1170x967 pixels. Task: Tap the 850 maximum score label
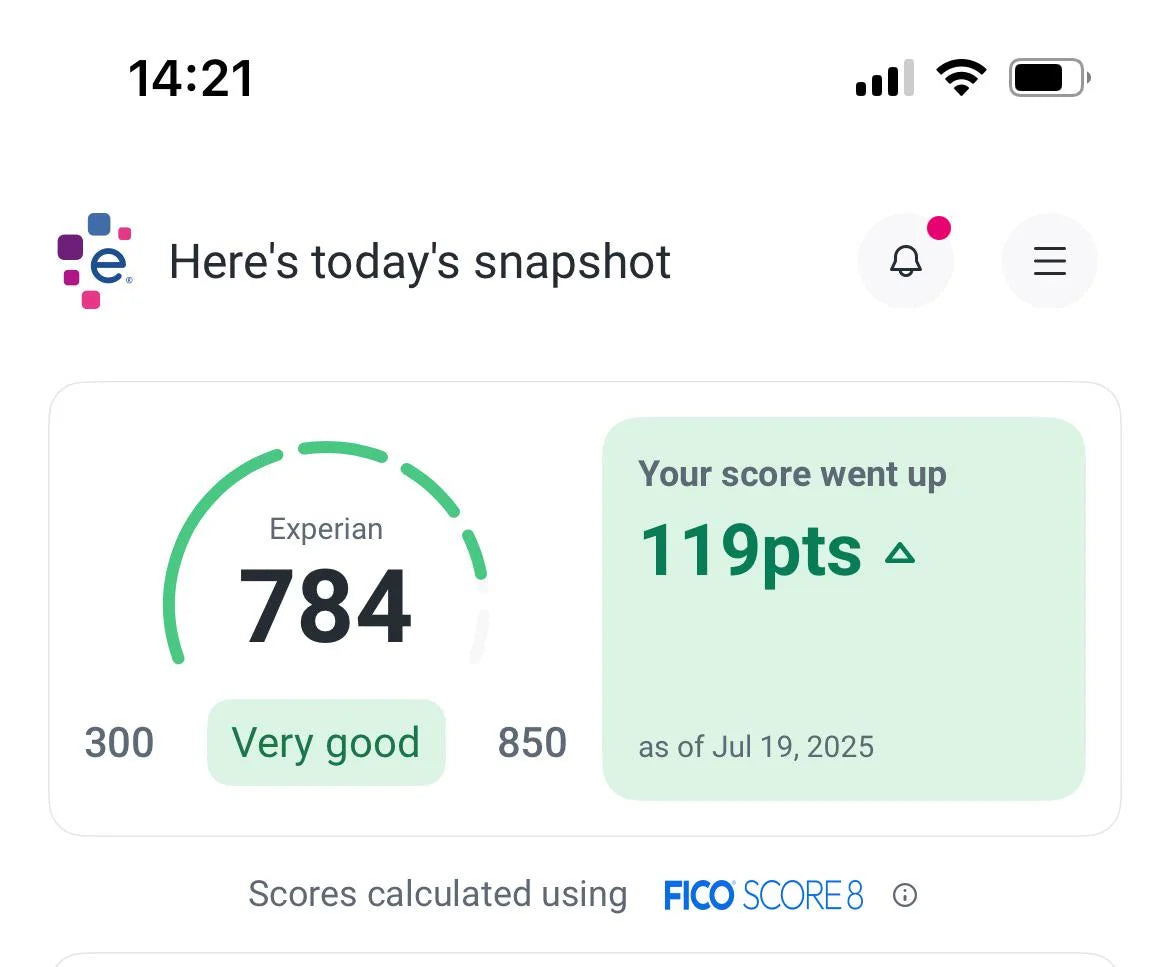pos(532,743)
